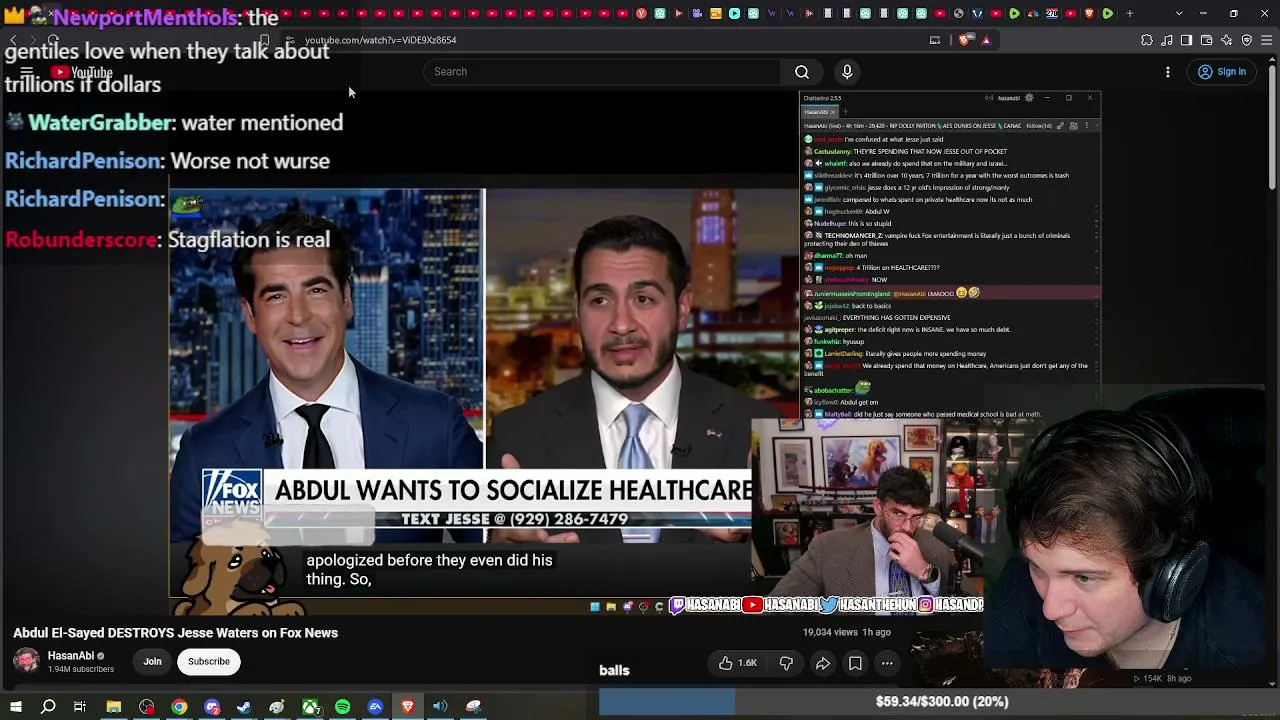Launch Google Chrome from the taskbar
The image size is (1280, 720).
179,707
